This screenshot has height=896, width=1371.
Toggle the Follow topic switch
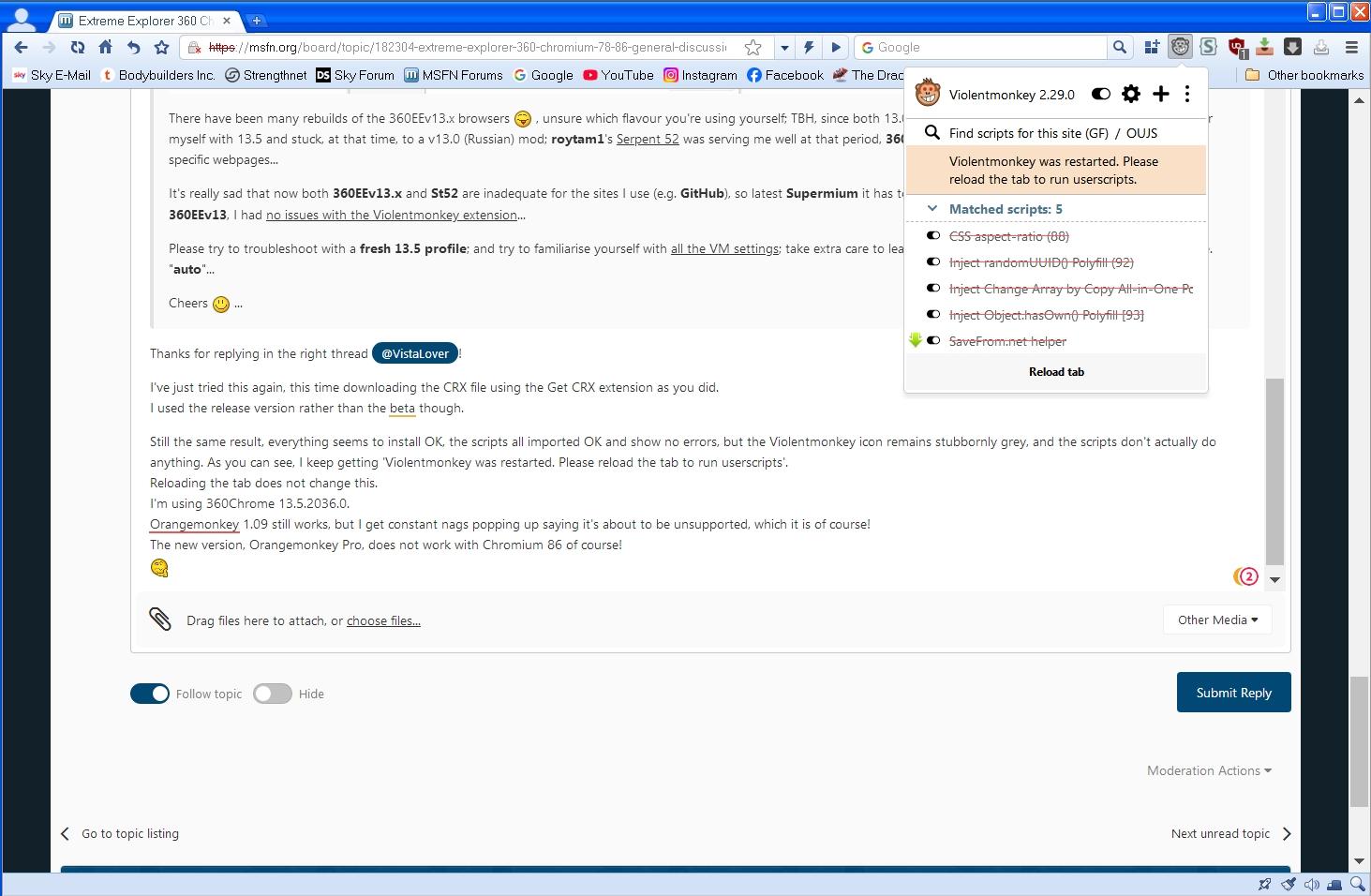(x=150, y=694)
